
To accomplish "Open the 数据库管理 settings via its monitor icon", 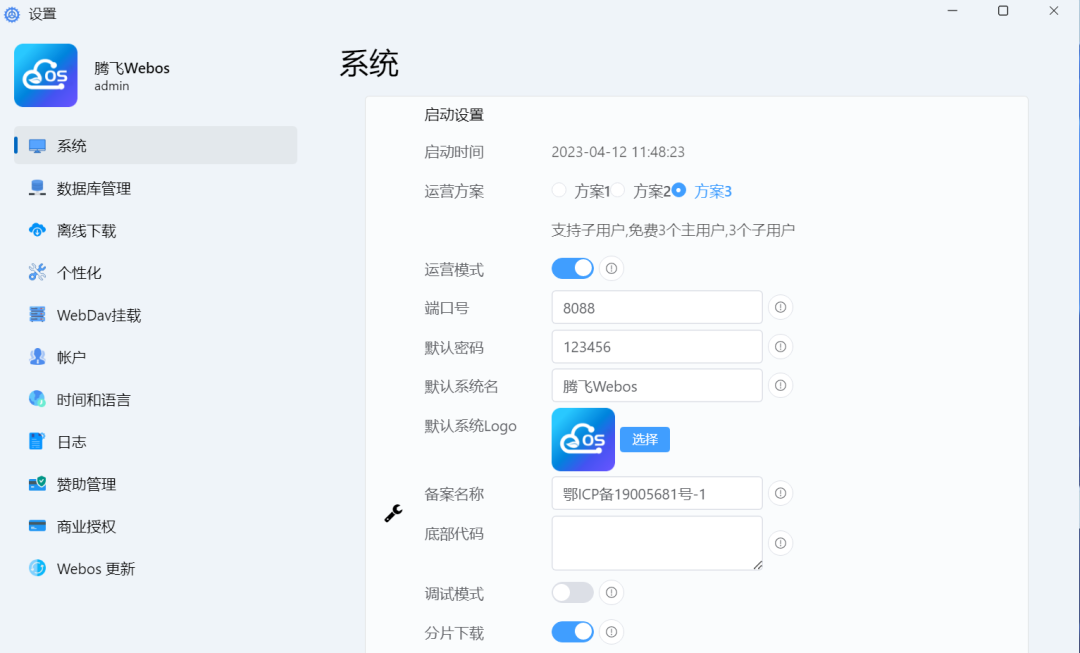I will 37,188.
